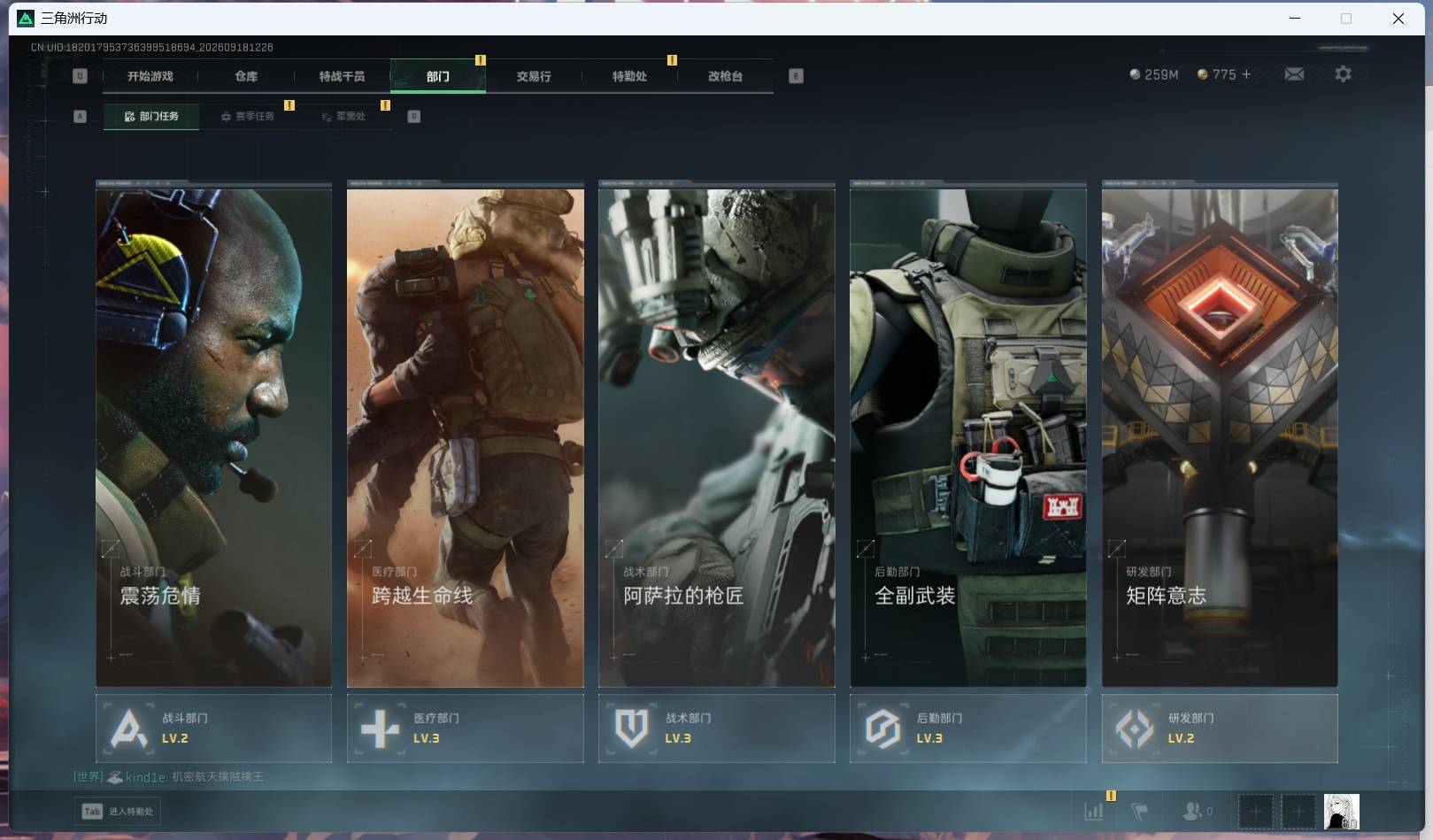Screen dimensions: 1433x840
Task: Switch to the 改枪台 tab
Action: pos(725,76)
